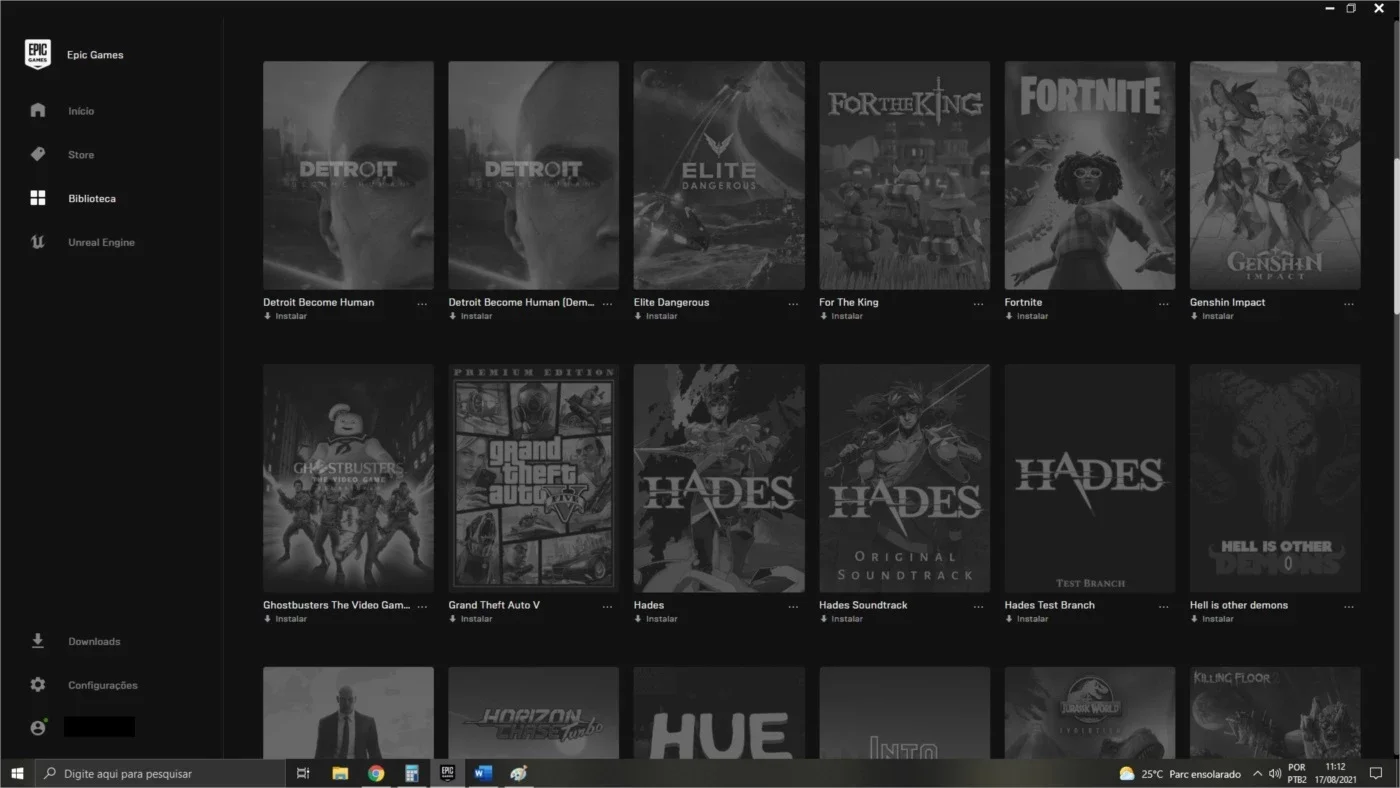Screen dimensions: 1400x788
Task: Open Word from the taskbar
Action: [x=483, y=773]
